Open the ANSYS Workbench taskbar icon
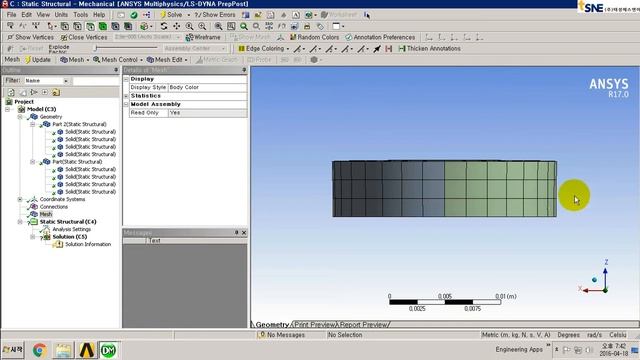The height and width of the screenshot is (360, 640). [x=87, y=350]
